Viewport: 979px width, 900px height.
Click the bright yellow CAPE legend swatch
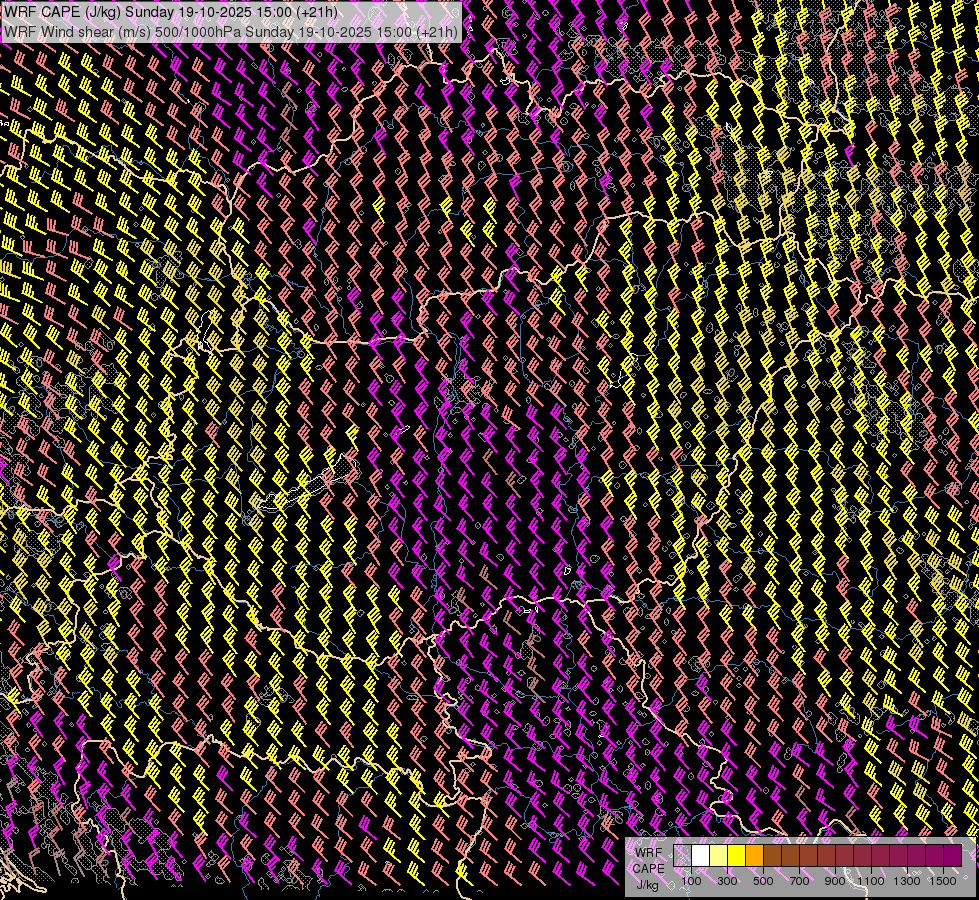737,856
